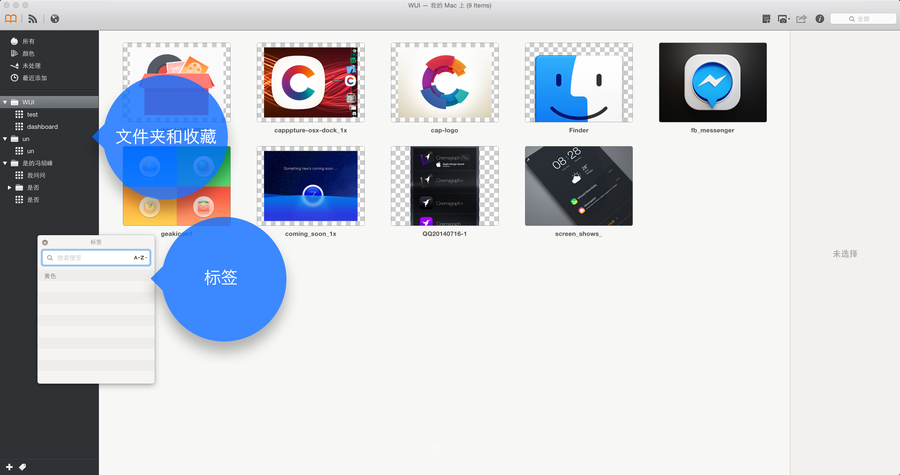Open the screenshot capture dropdown
The width and height of the screenshot is (900, 475).
[x=784, y=18]
